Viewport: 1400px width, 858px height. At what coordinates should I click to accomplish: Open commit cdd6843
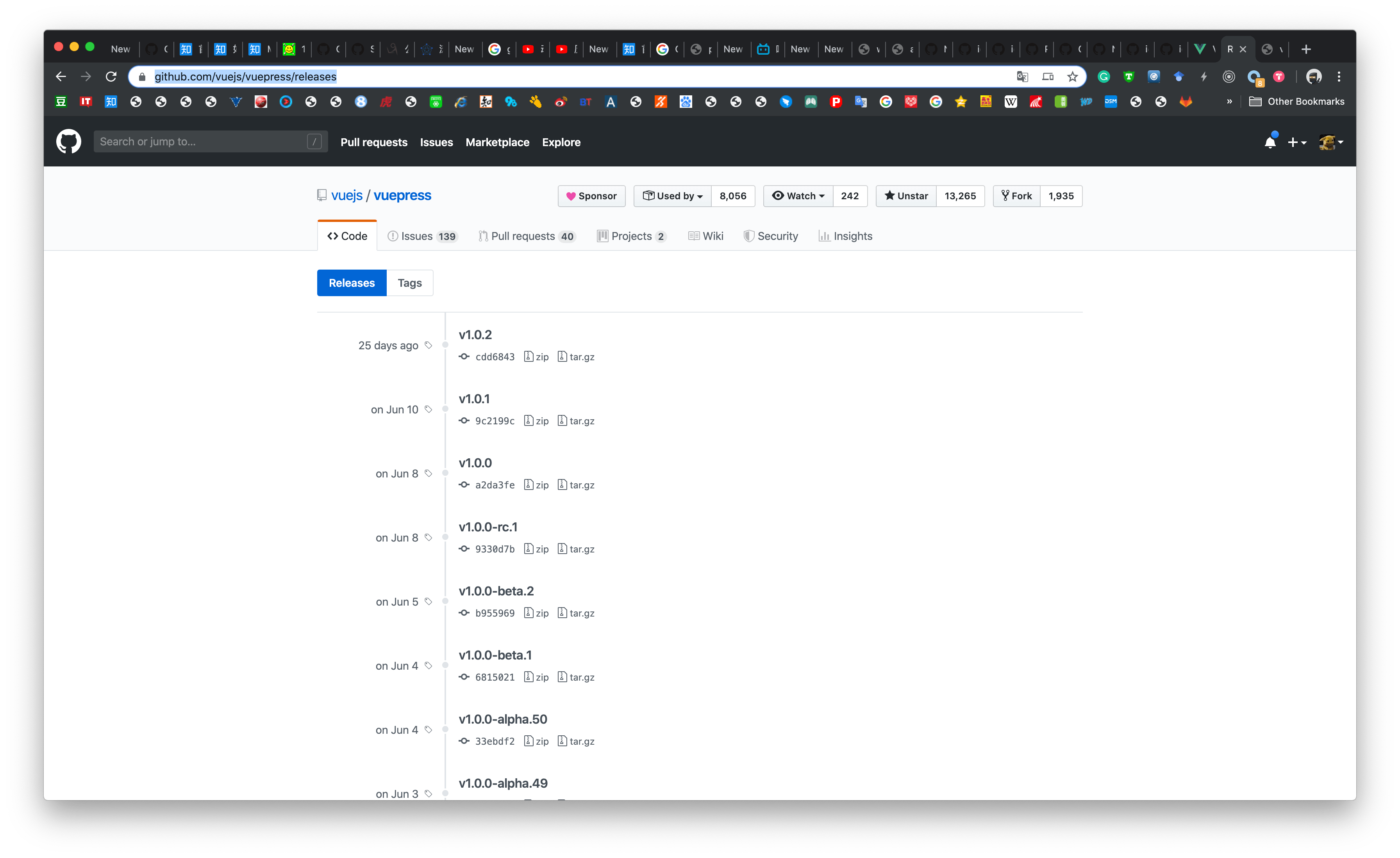(494, 357)
